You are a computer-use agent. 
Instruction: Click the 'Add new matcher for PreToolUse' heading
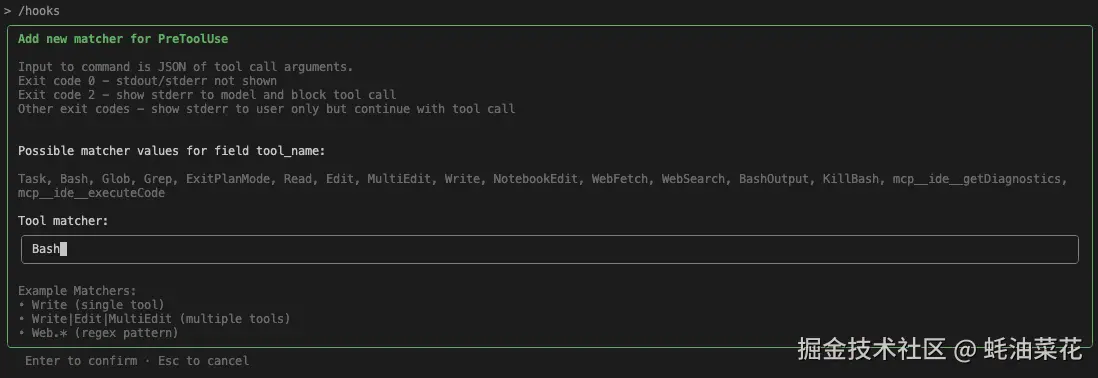123,38
